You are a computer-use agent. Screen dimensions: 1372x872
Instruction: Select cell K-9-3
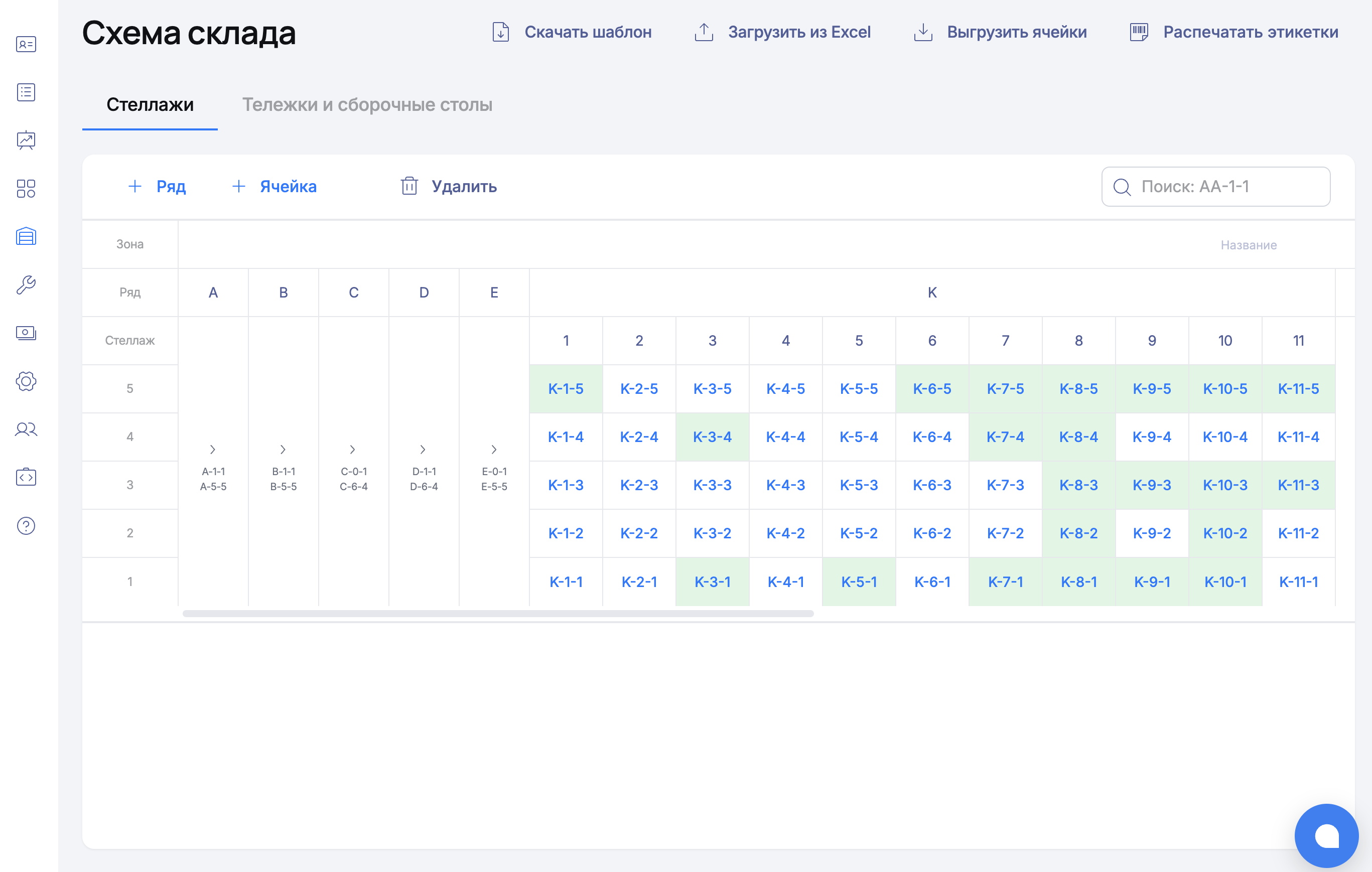tap(1152, 485)
